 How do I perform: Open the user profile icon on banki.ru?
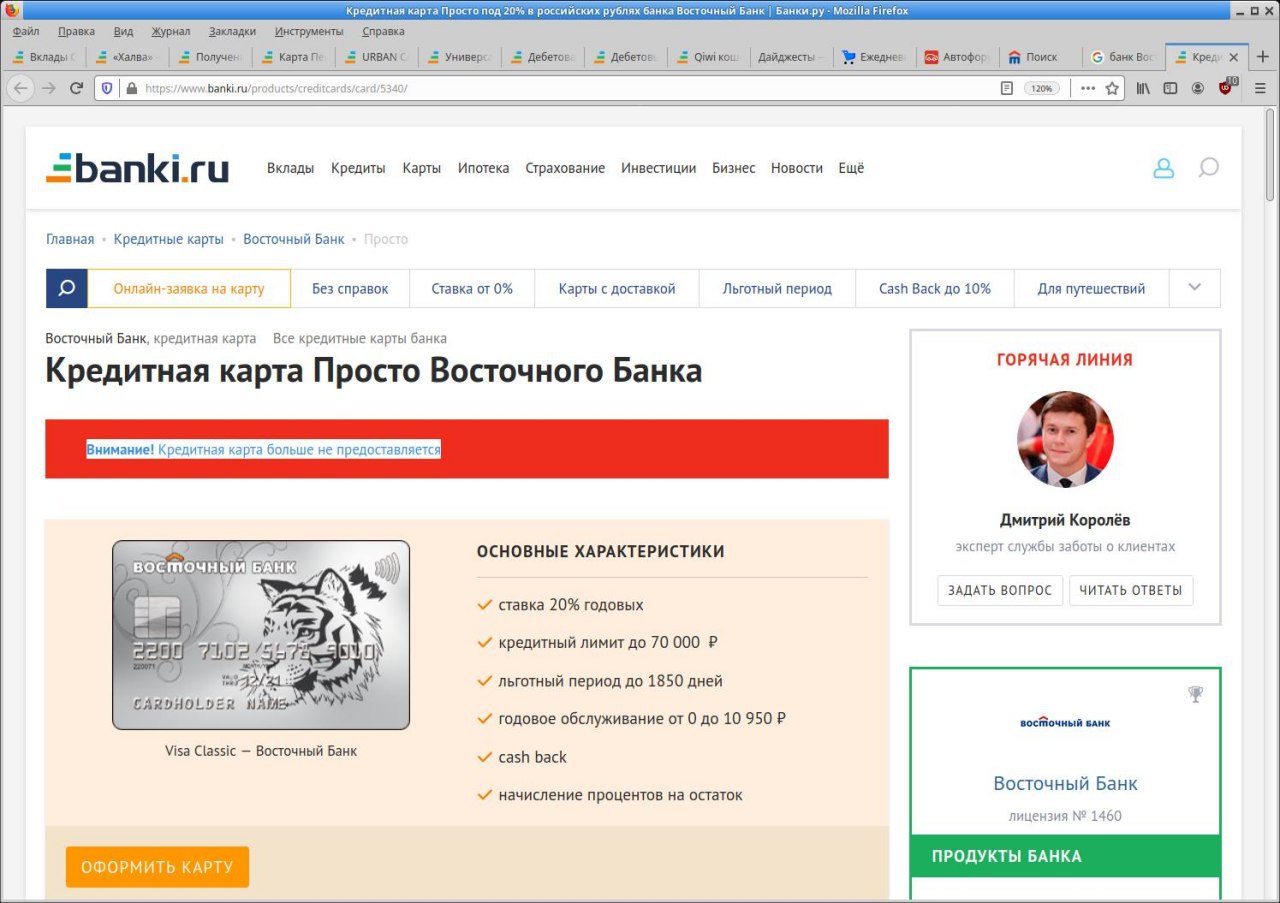[x=1163, y=168]
